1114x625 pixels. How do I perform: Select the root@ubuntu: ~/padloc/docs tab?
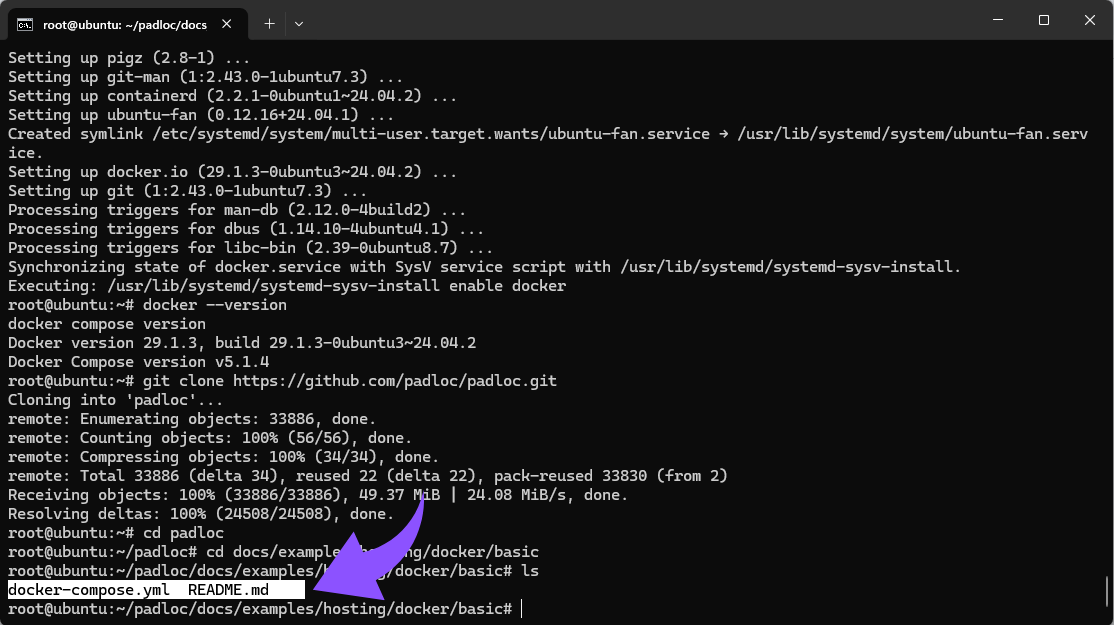(126, 24)
